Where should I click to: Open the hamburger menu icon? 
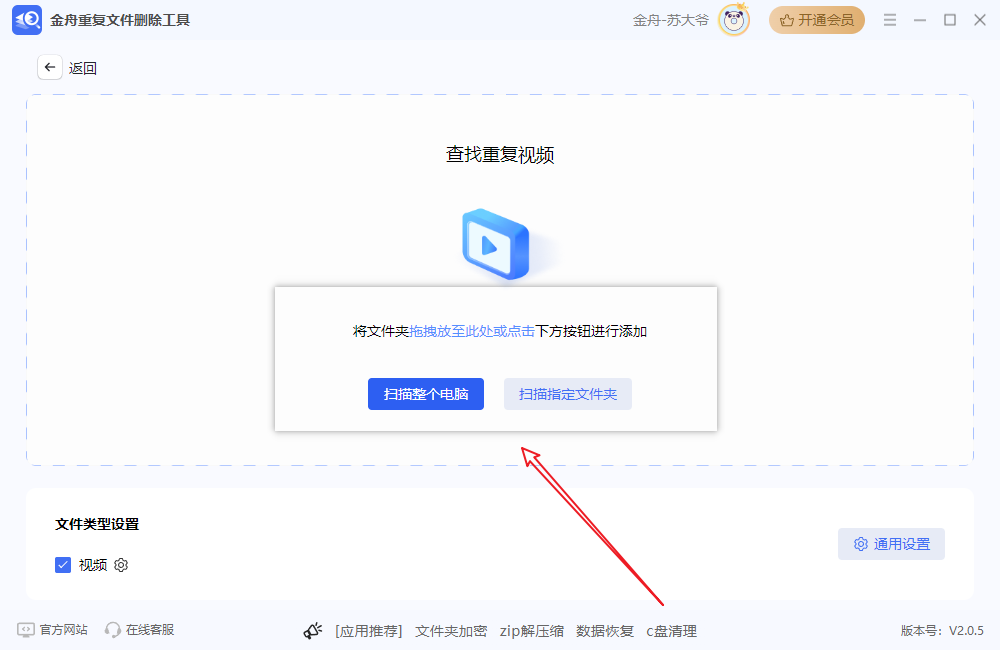tap(890, 20)
